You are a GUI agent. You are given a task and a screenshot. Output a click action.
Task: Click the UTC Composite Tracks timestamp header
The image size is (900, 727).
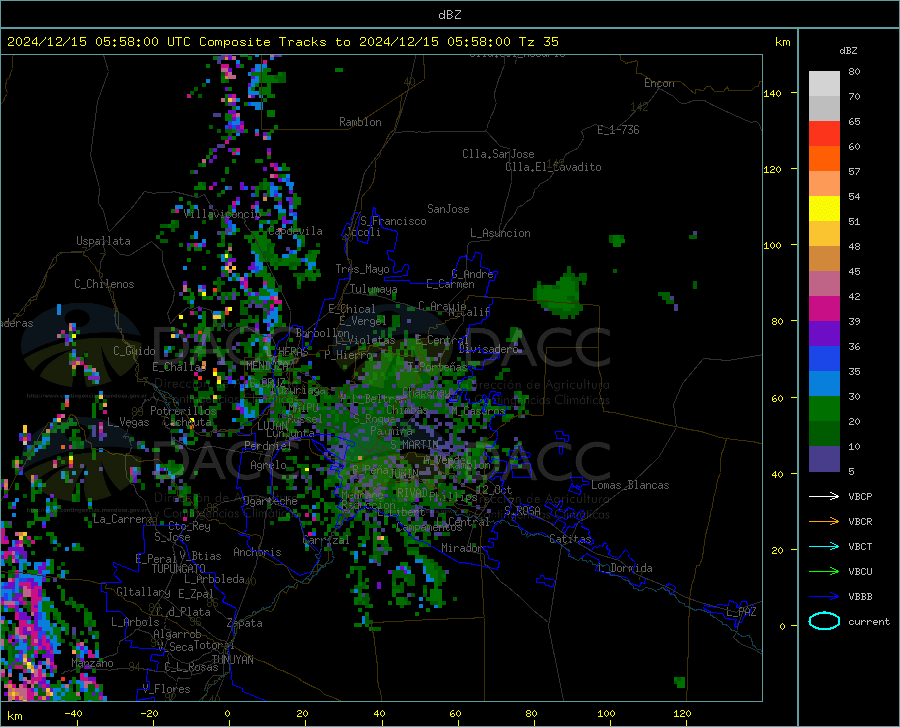point(282,42)
